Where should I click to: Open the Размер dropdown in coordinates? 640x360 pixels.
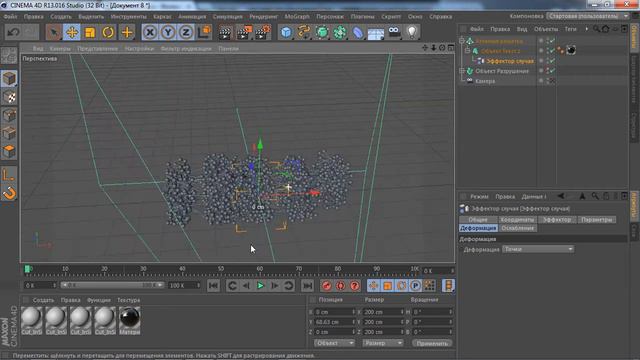pyautogui.click(x=383, y=343)
